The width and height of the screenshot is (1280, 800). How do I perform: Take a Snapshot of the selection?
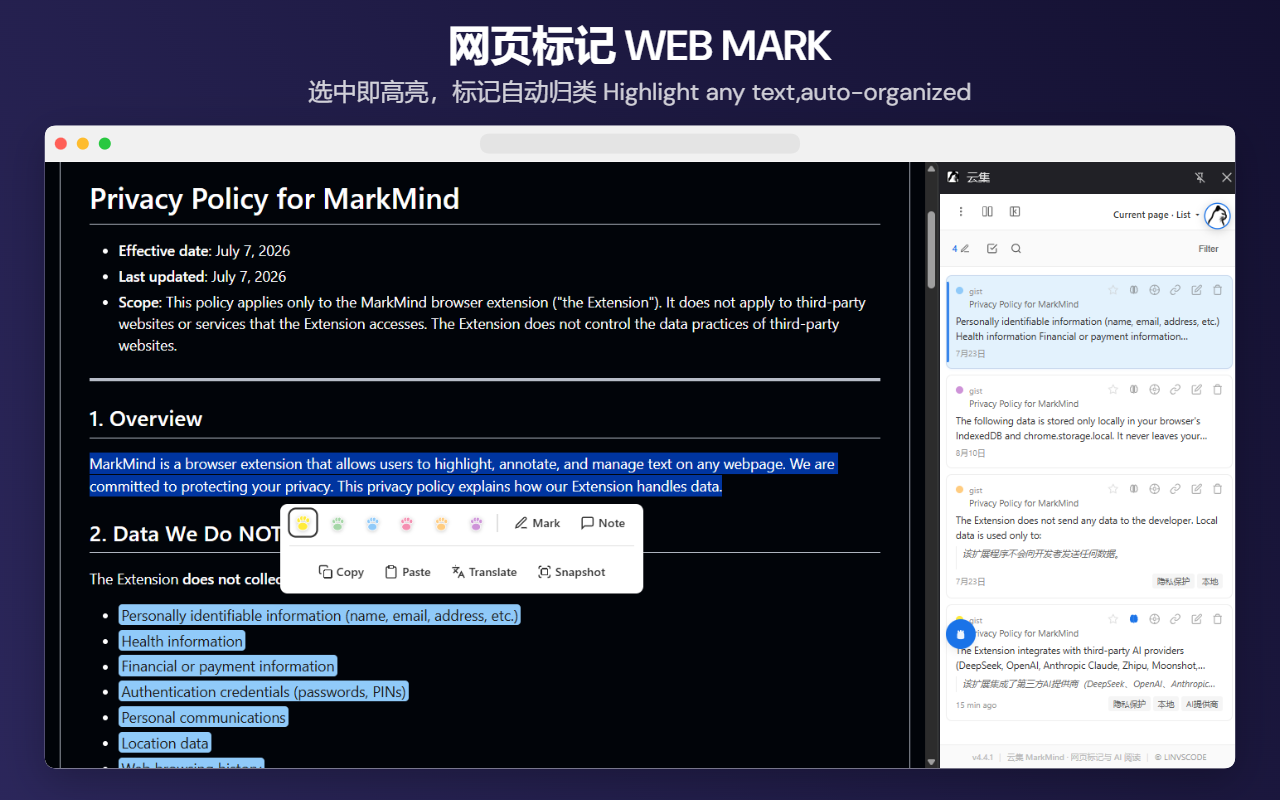tap(572, 572)
